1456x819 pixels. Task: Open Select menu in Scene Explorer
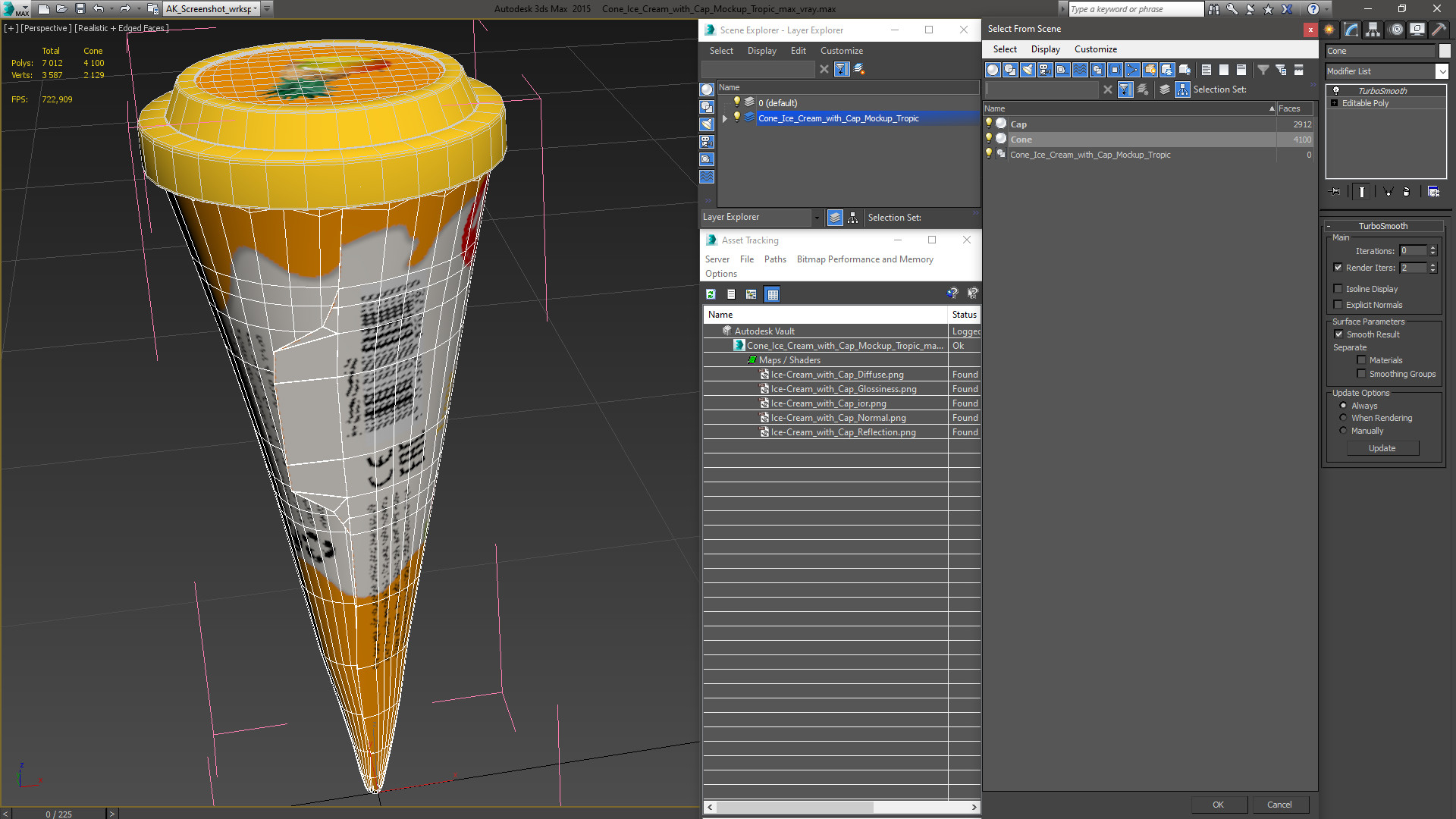[x=721, y=51]
